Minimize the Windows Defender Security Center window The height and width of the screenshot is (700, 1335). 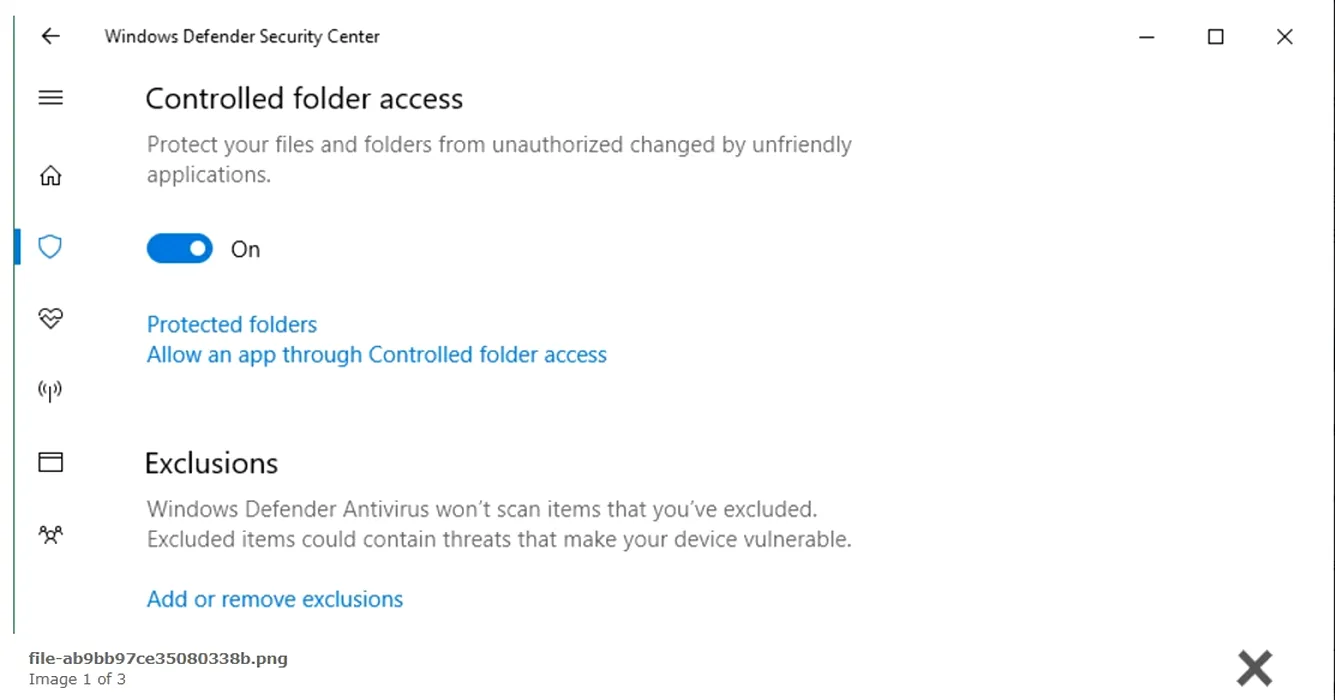(1147, 37)
